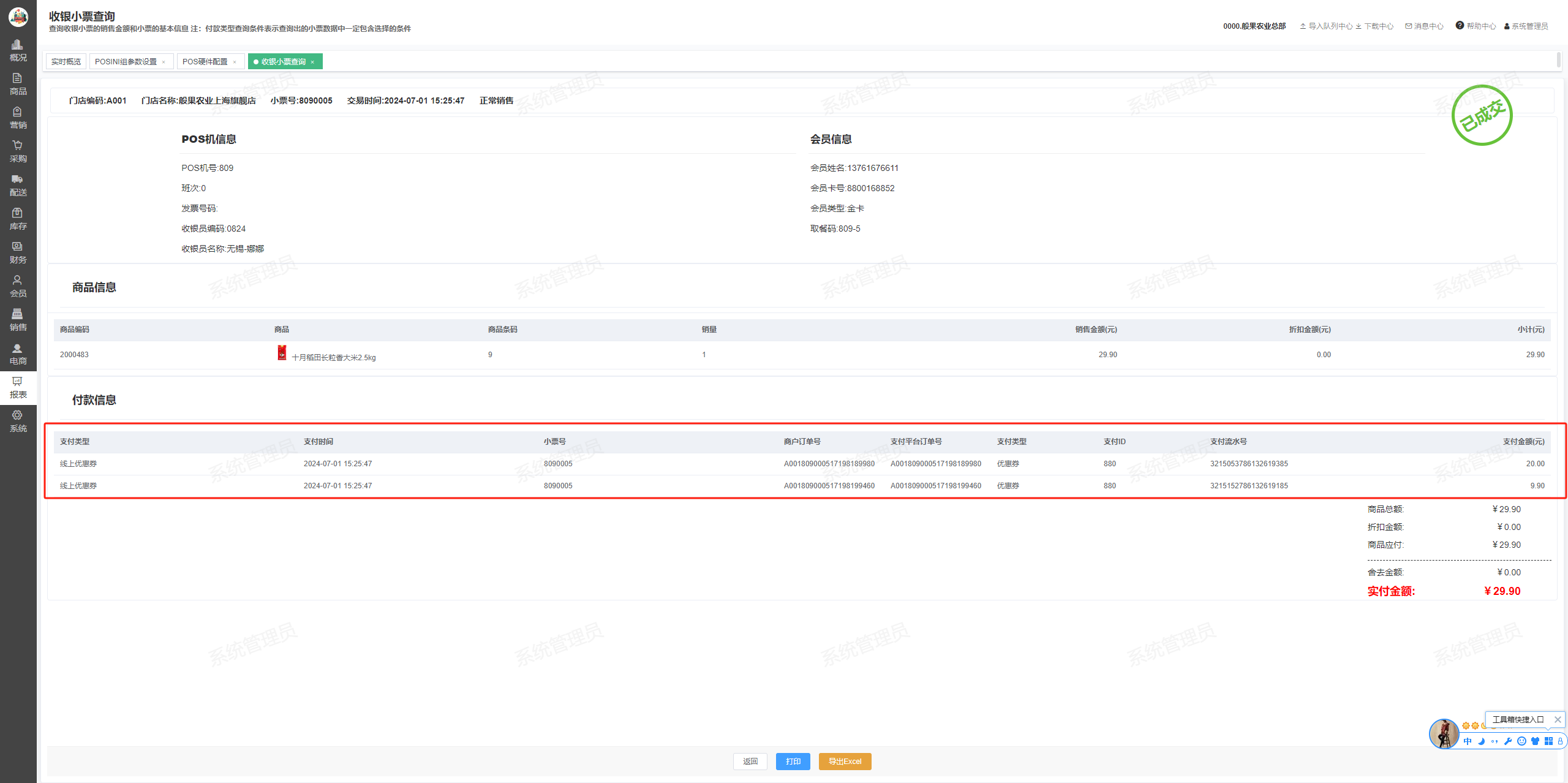Viewport: 1568px width, 783px height.
Task: Toggle the punctuation mode icon in IME bar
Action: [1494, 741]
